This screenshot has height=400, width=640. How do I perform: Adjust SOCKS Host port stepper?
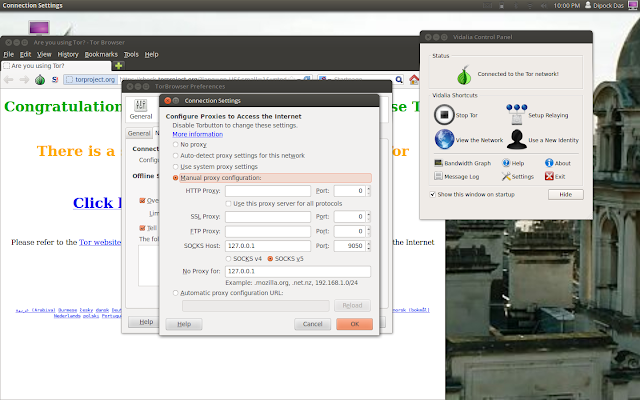(x=369, y=246)
